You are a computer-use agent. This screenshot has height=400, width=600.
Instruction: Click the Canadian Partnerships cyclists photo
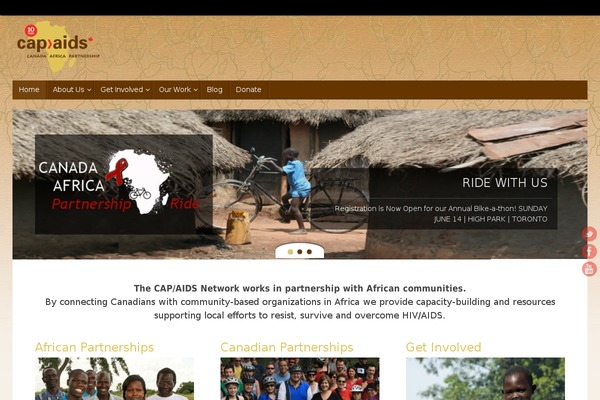point(300,379)
